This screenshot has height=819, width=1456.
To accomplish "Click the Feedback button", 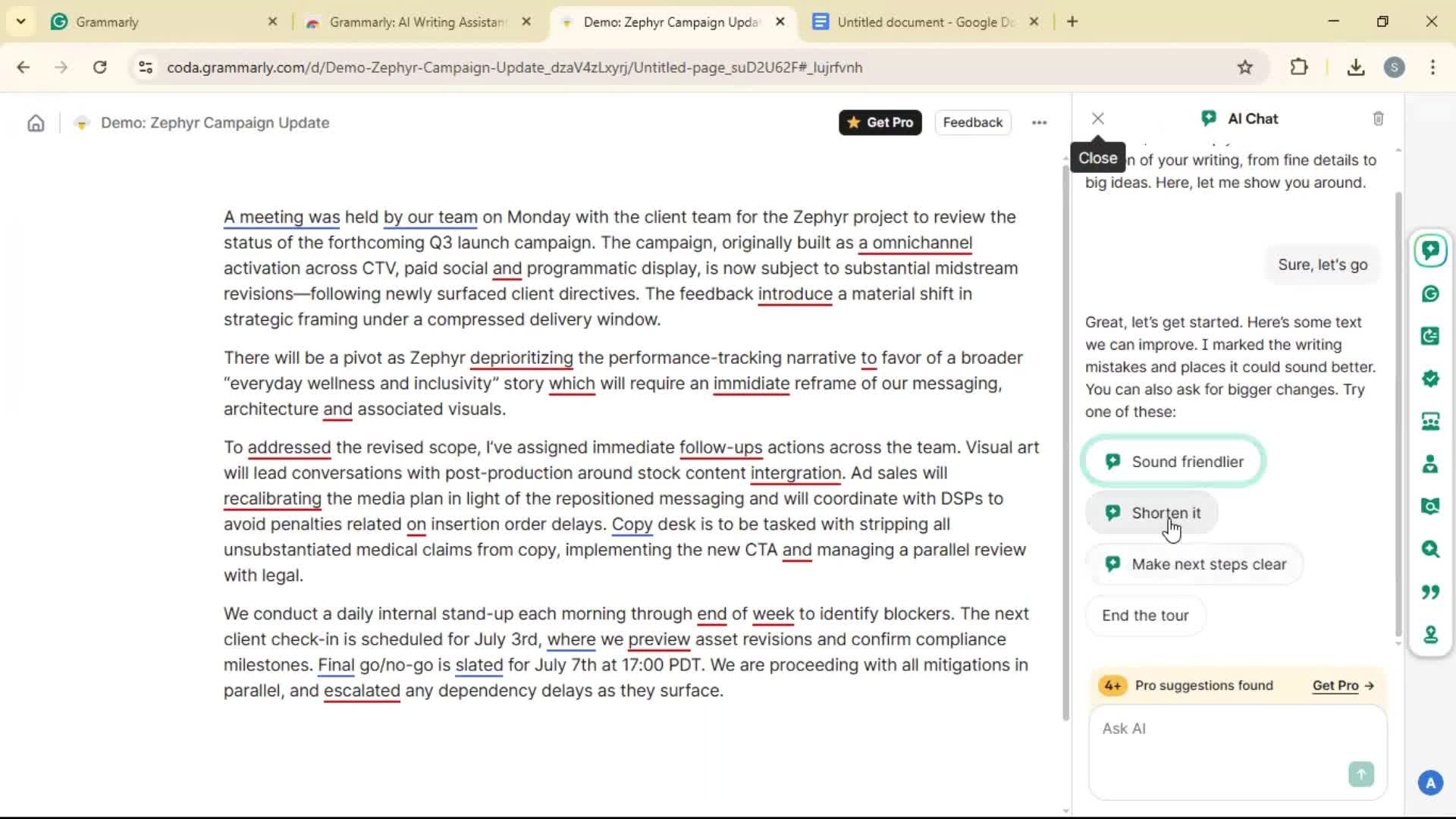I will click(x=972, y=123).
